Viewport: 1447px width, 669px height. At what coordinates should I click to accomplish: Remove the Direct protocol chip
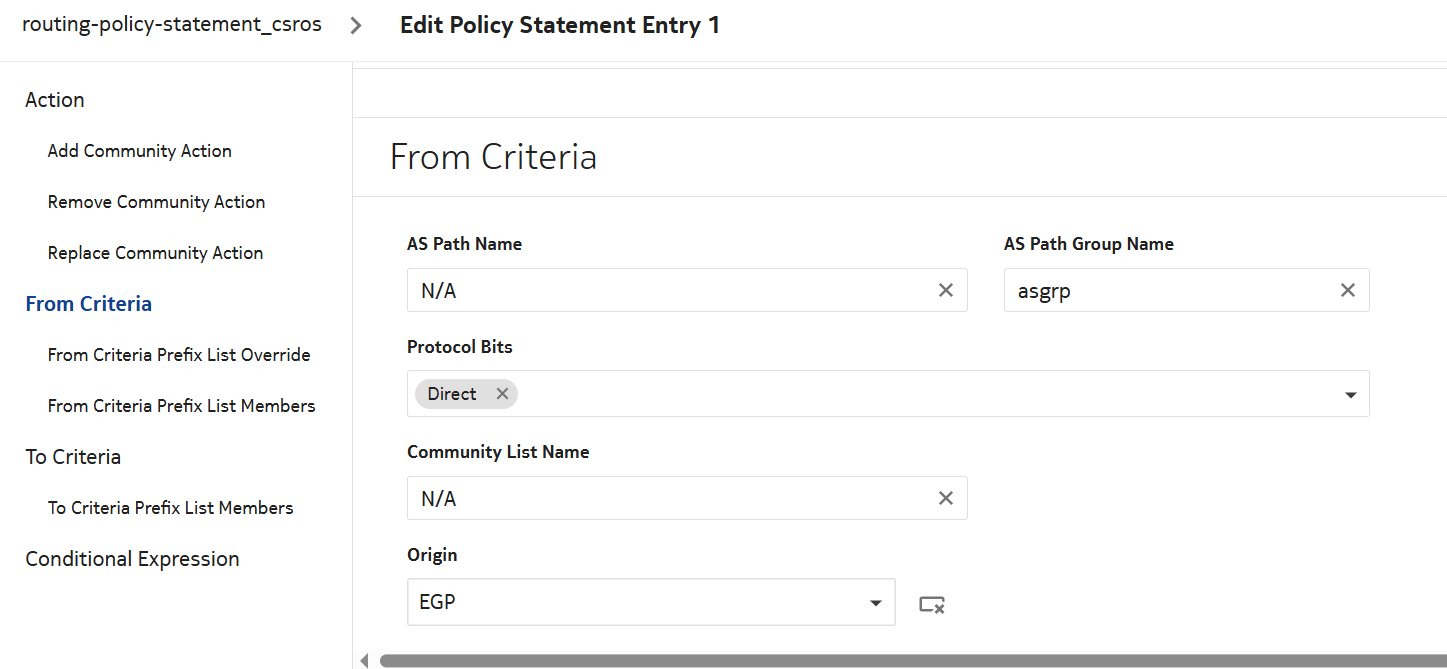point(502,394)
